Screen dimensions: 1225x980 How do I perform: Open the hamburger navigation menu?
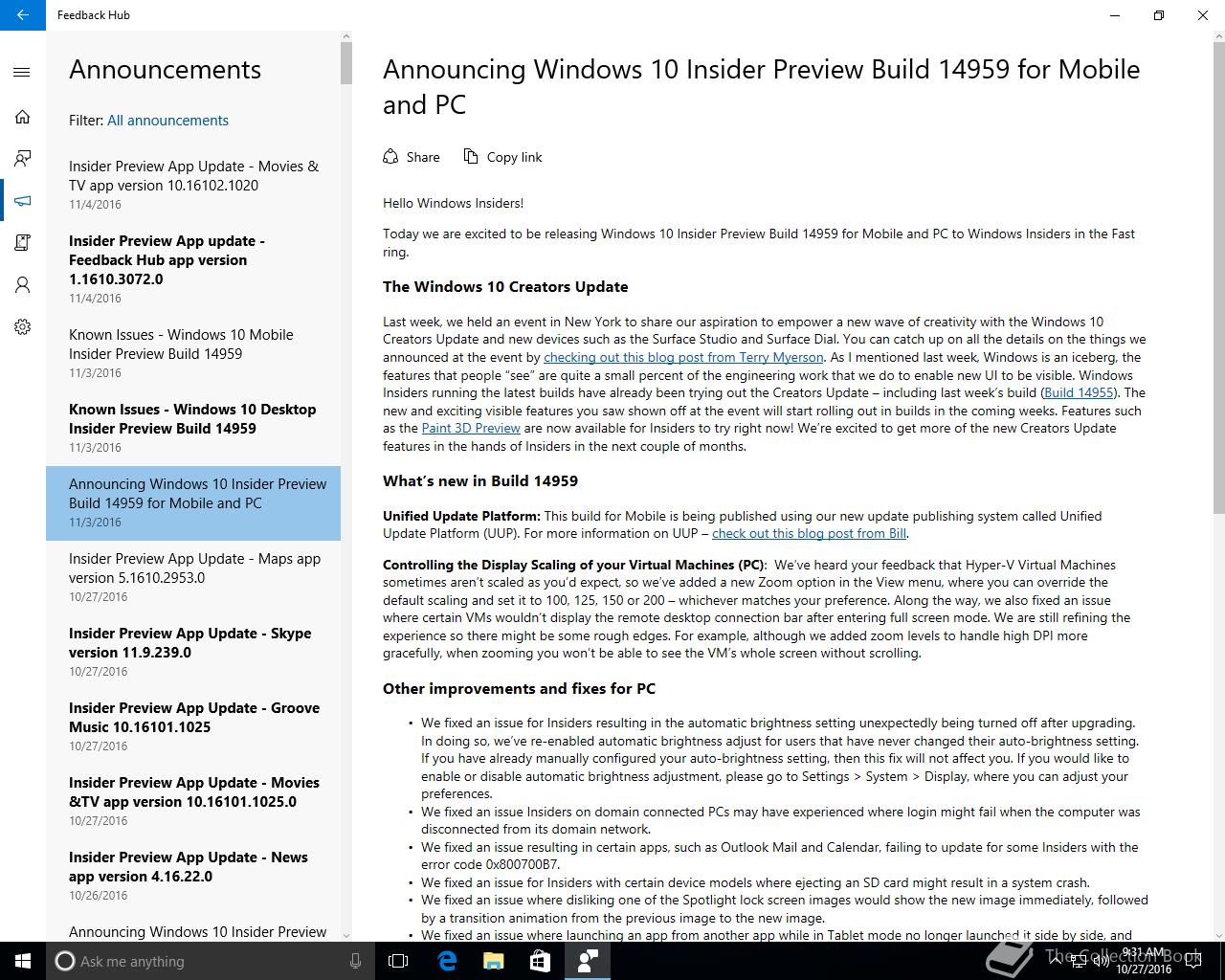tap(22, 72)
